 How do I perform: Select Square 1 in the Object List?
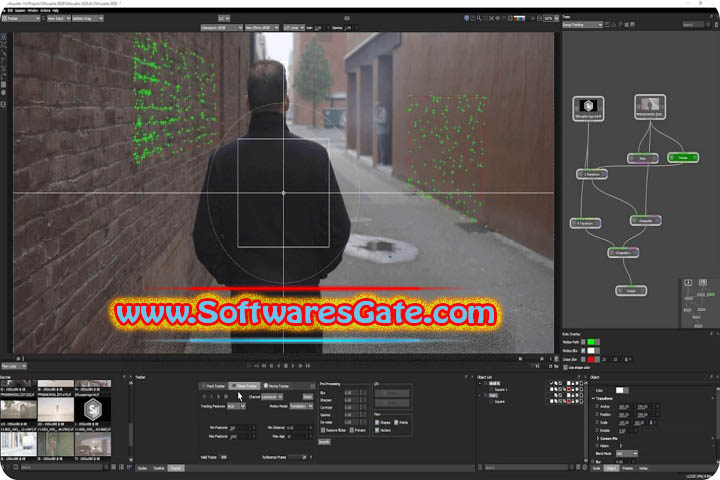pos(501,390)
